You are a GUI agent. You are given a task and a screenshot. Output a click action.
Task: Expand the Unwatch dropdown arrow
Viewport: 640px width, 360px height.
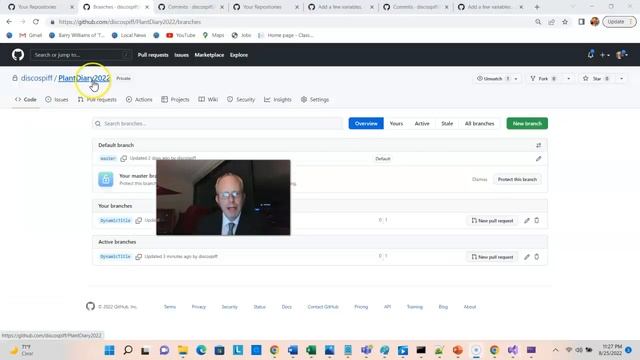point(516,78)
